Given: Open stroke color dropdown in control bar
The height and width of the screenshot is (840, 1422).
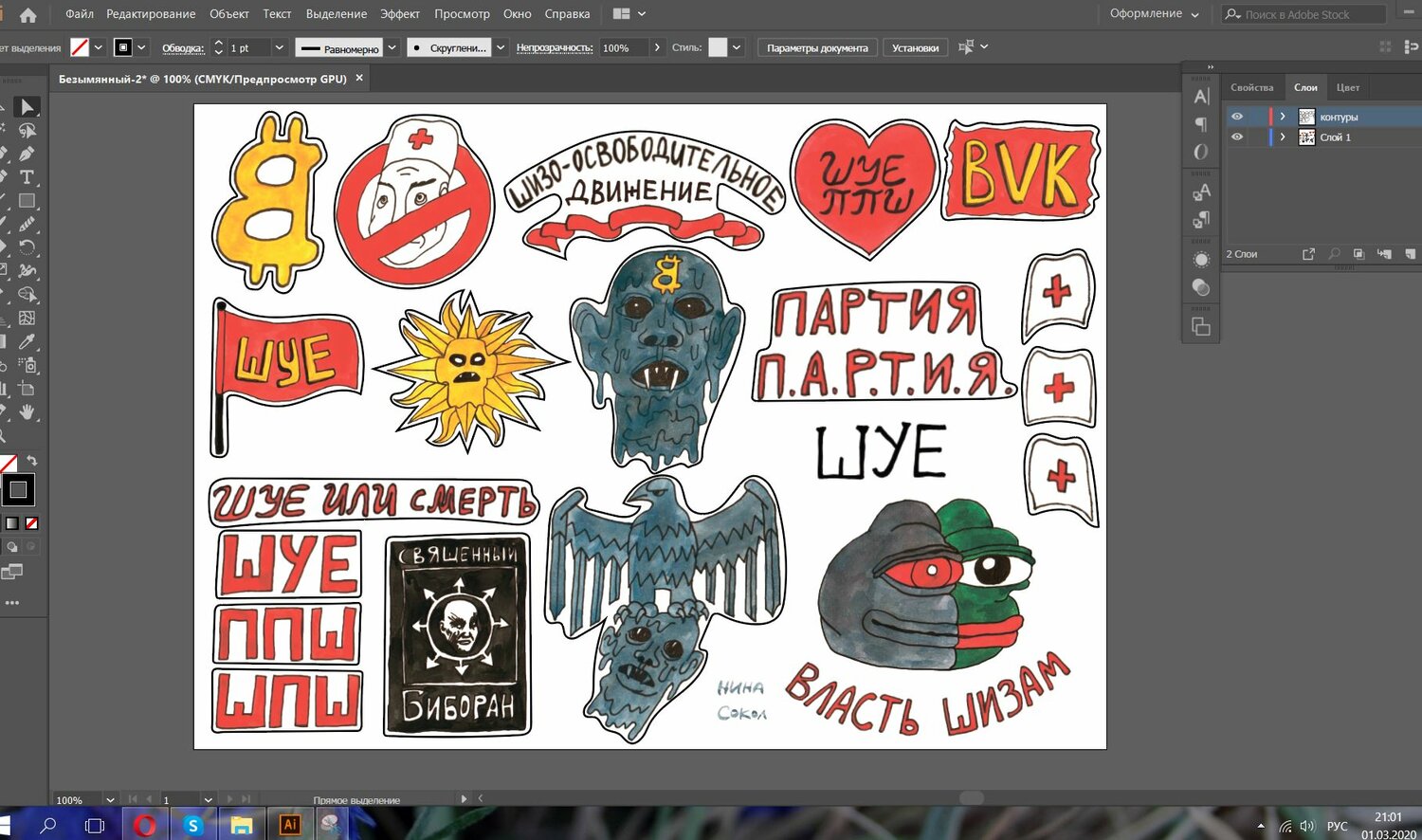Looking at the screenshot, I should point(141,47).
